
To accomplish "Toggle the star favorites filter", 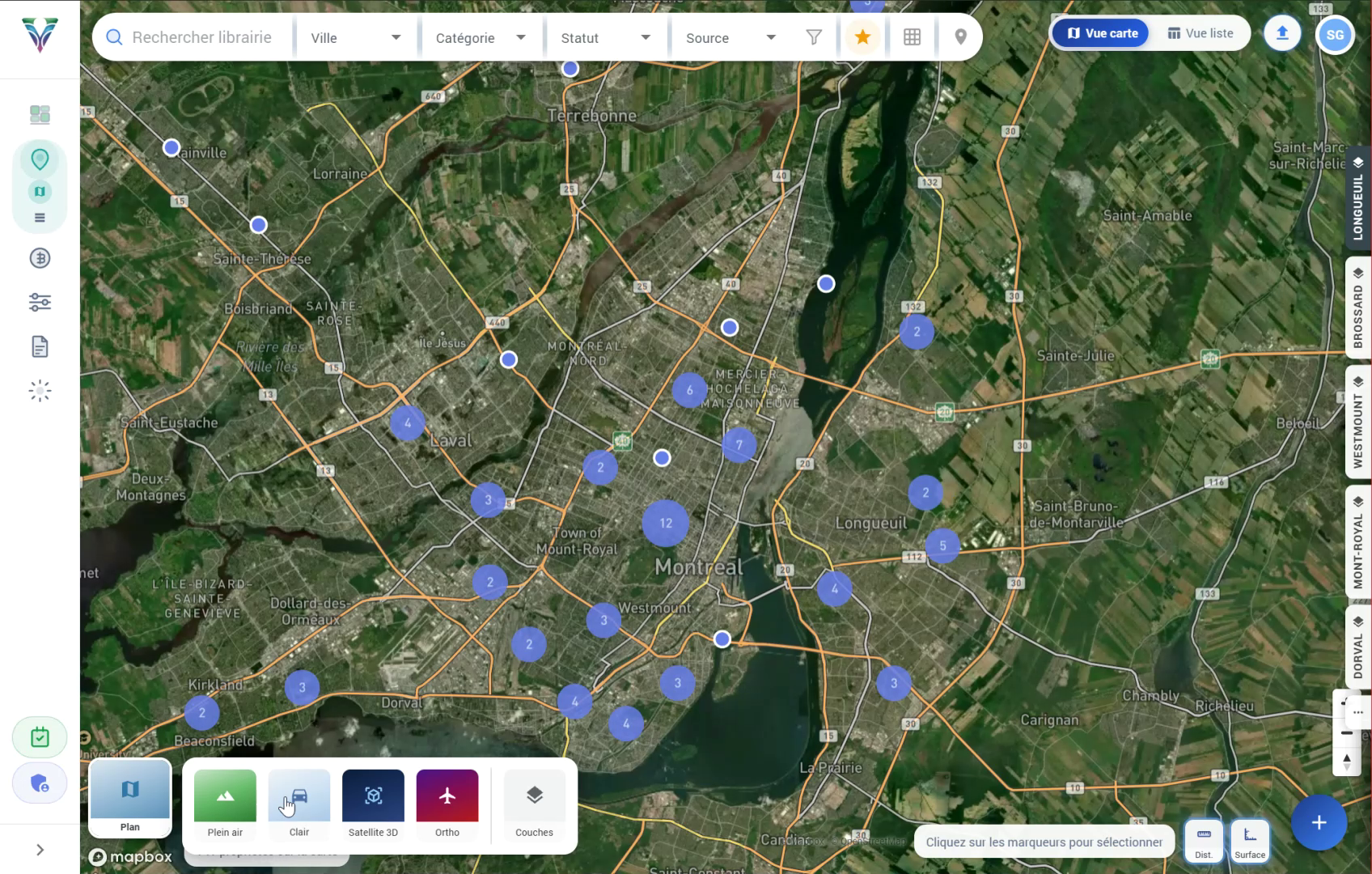I will (x=862, y=37).
